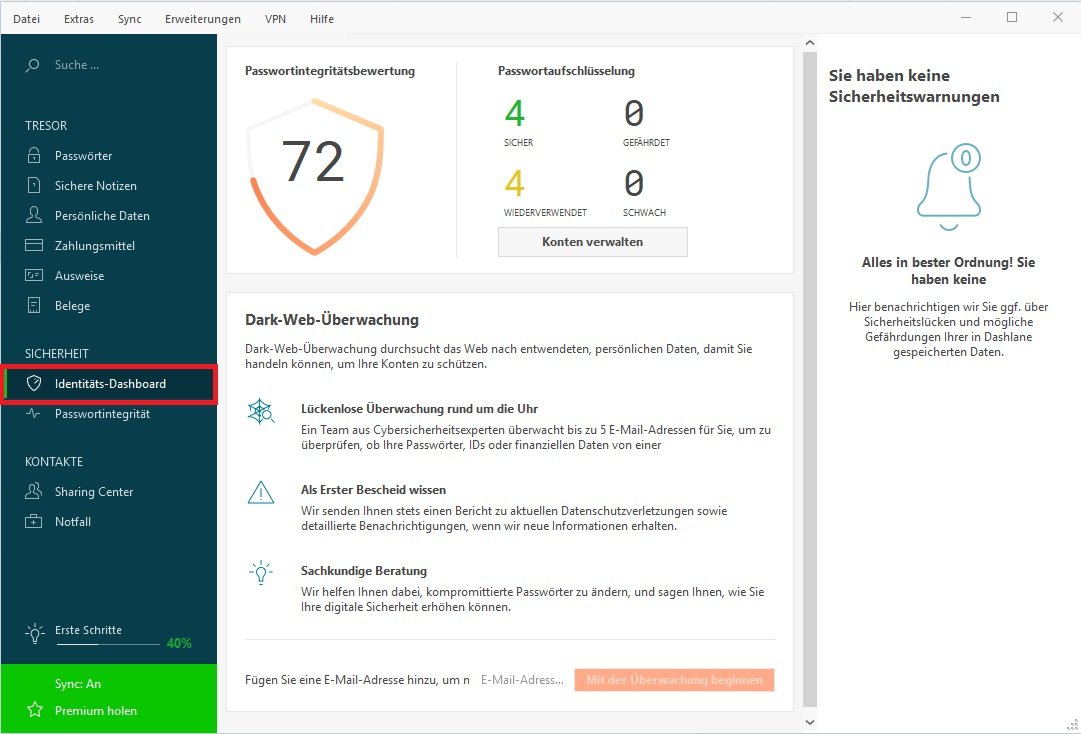Click the E-Mail-Adresse input field
This screenshot has height=734, width=1081.
pos(523,680)
